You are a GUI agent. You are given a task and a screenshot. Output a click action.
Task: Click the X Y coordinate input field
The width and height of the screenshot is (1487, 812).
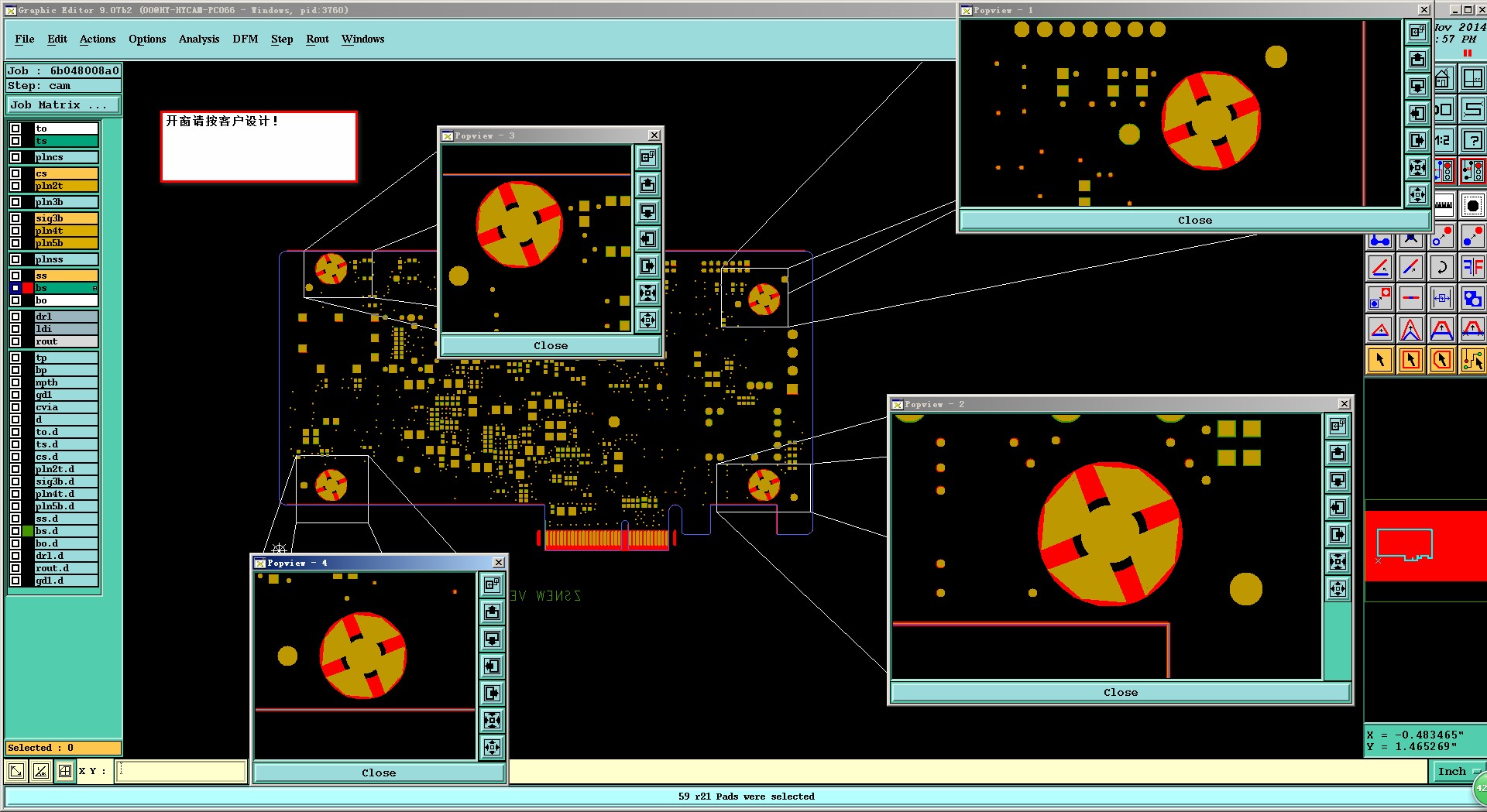[x=180, y=771]
